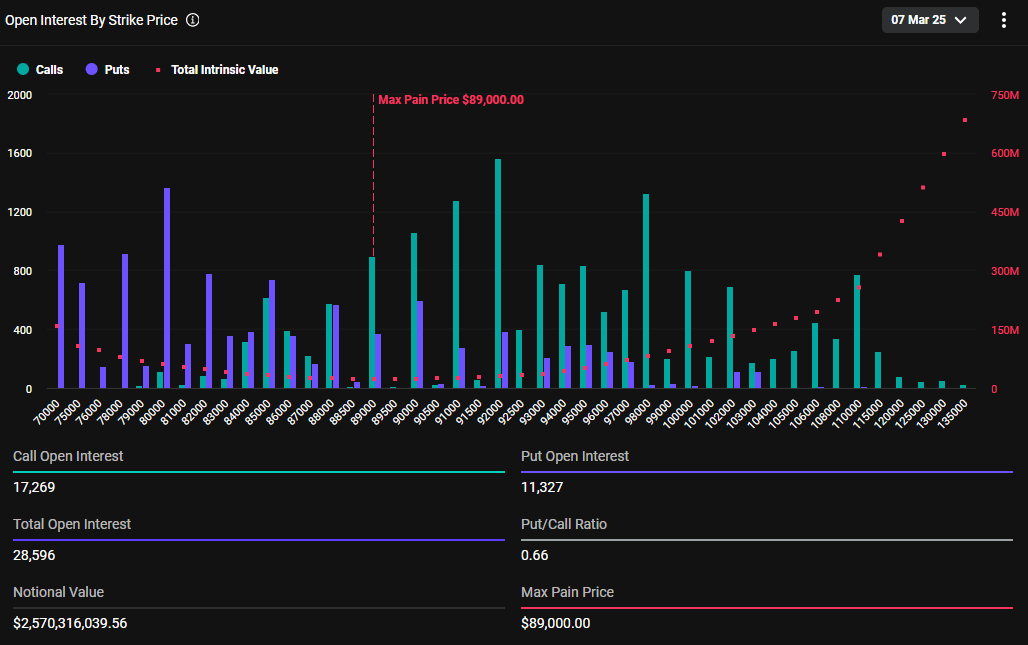Screen dimensions: 1028x645
Task: Select the Max Pain Price value below the chart
Action: click(x=555, y=623)
